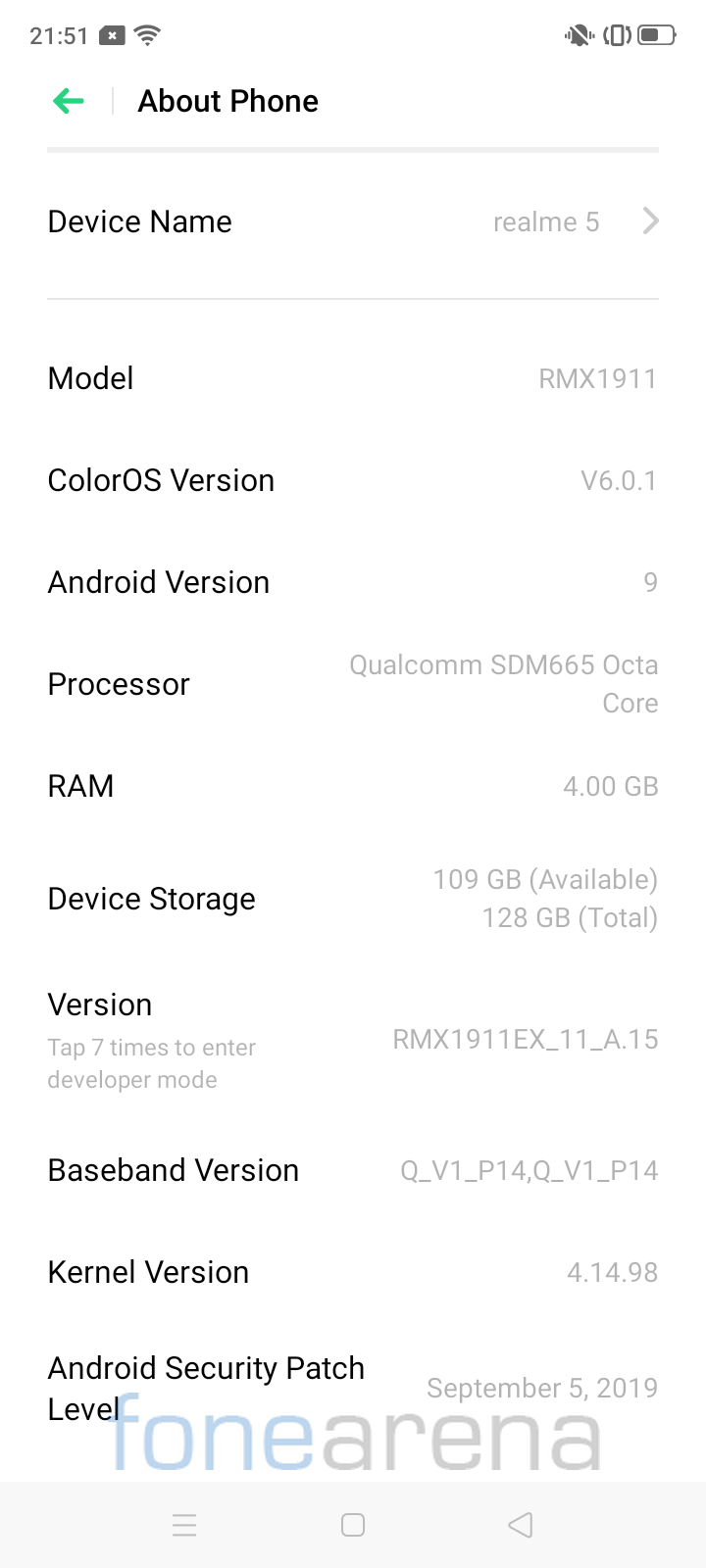This screenshot has width=706, height=1568.
Task: Open the Device Storage entry
Action: (x=353, y=899)
